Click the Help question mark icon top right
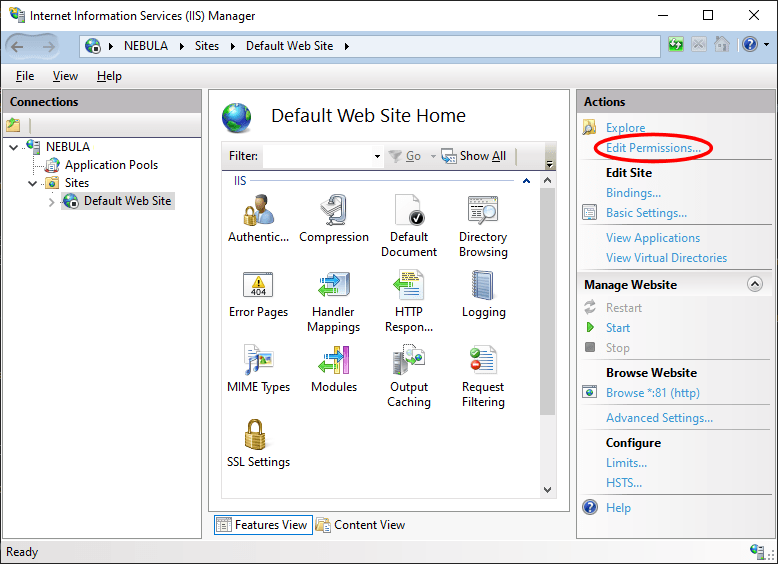Viewport: 778px width, 564px height. (x=750, y=45)
